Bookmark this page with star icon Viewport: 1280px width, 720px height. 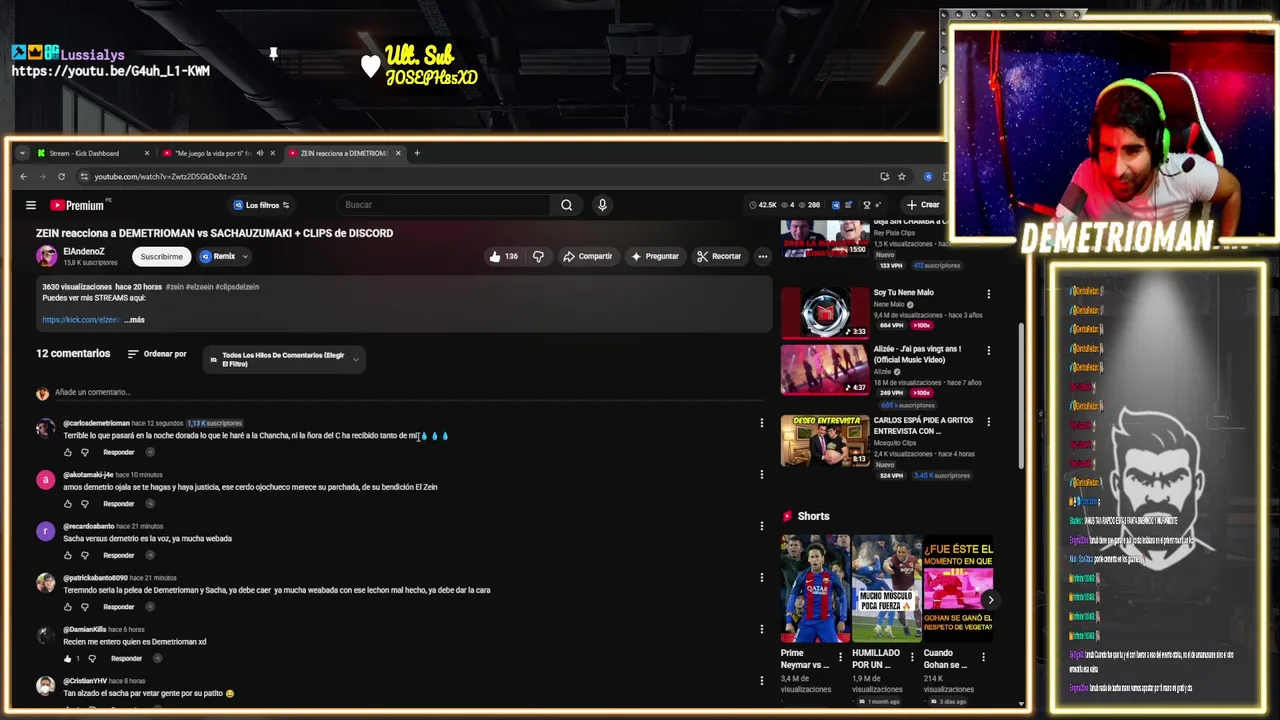point(901,176)
